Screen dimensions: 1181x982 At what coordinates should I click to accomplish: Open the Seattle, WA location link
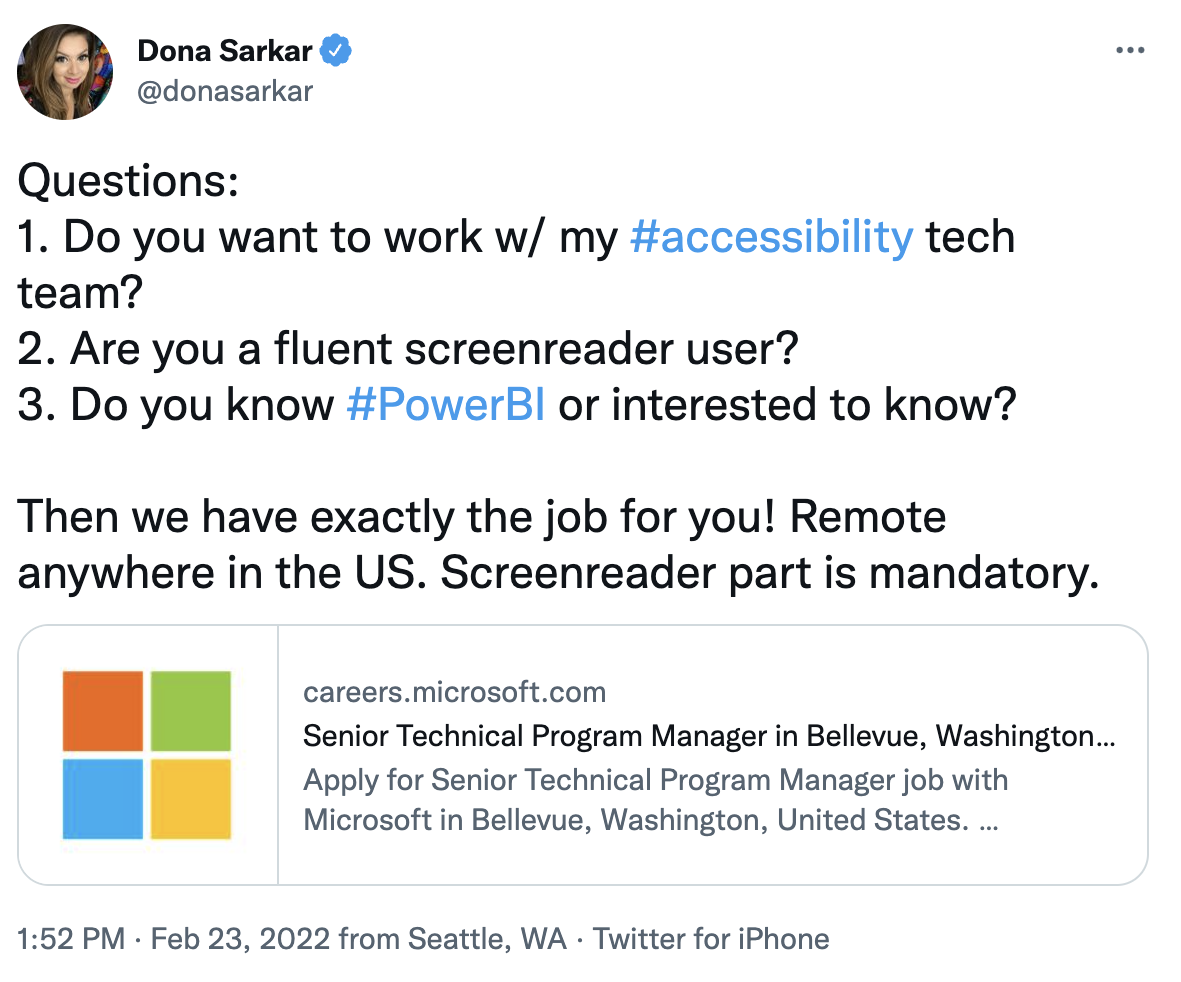(x=487, y=939)
